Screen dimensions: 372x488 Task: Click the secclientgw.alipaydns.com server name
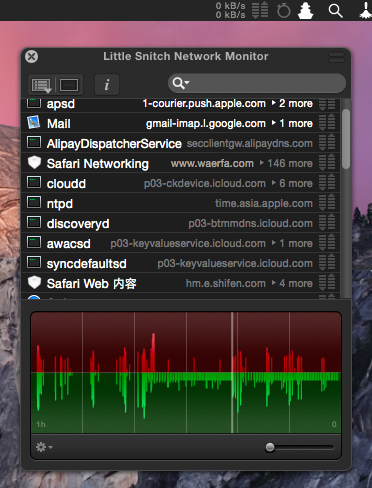point(250,144)
